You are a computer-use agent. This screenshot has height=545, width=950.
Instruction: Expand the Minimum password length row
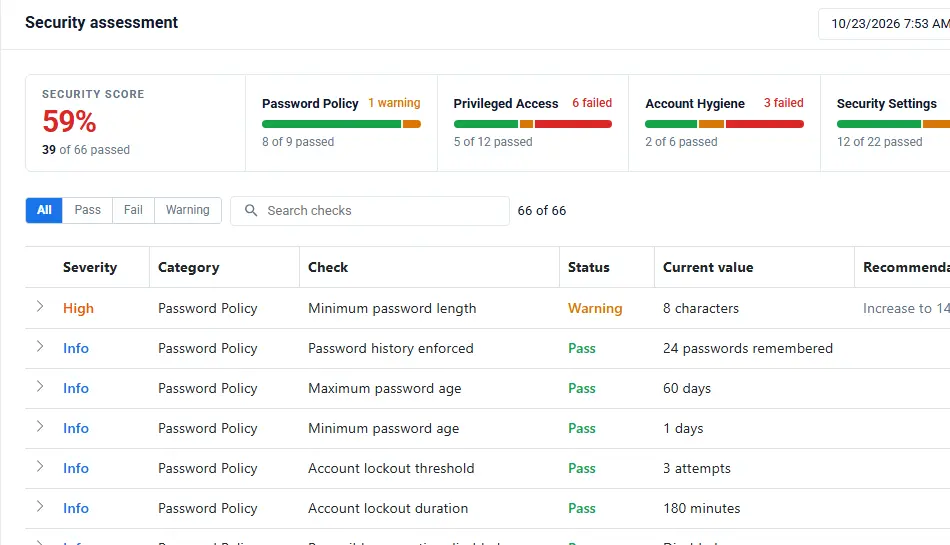coord(40,306)
